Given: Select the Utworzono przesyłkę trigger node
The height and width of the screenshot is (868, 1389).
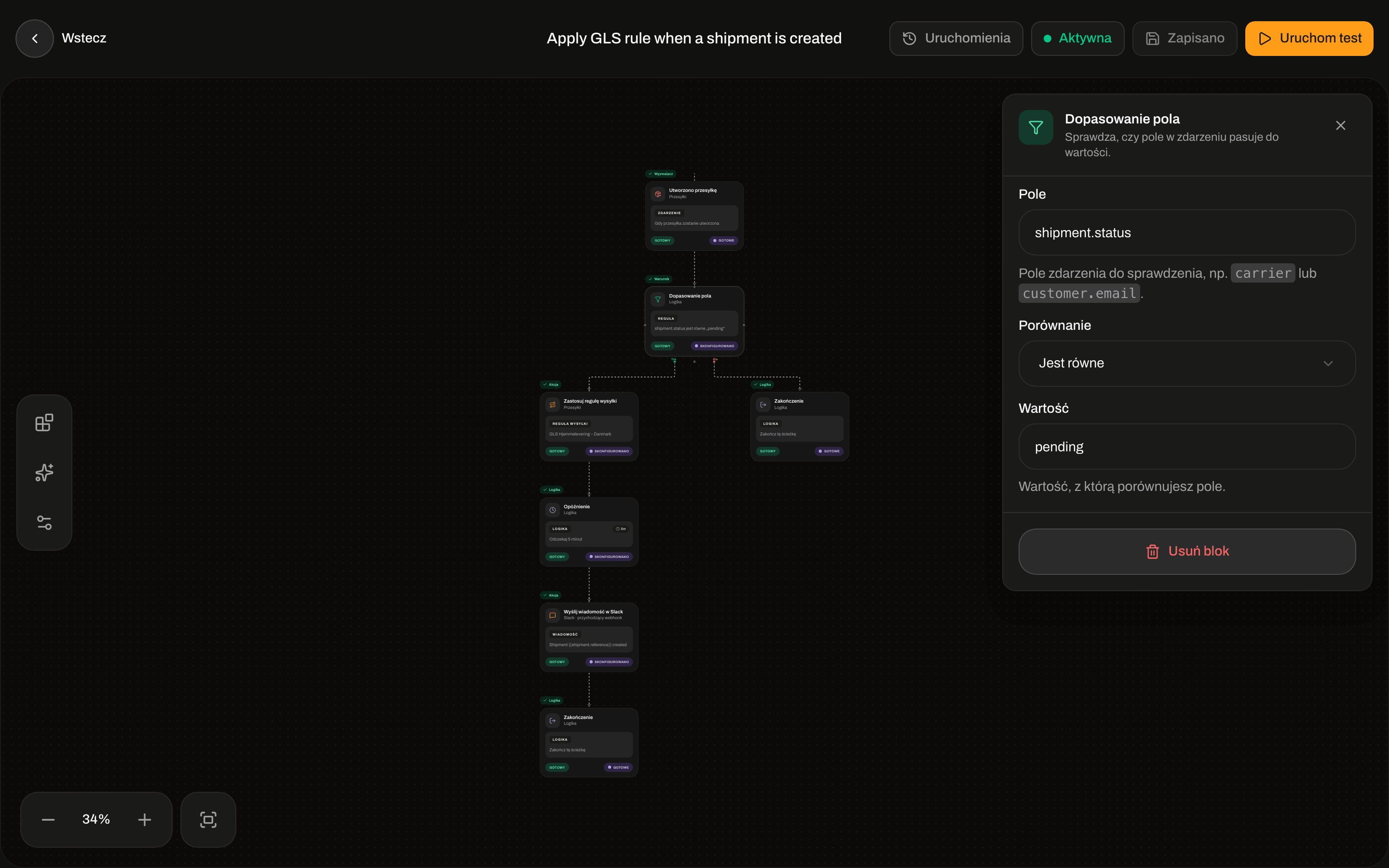Looking at the screenshot, I should click(694, 216).
